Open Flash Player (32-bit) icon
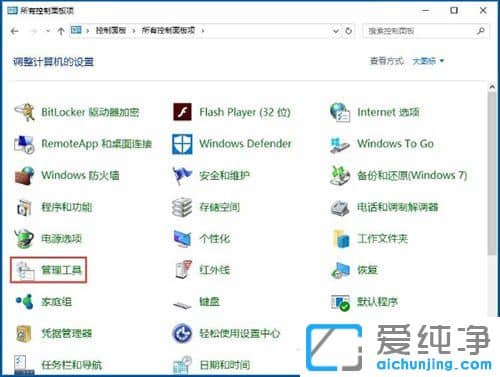This screenshot has width=500, height=377. click(182, 112)
